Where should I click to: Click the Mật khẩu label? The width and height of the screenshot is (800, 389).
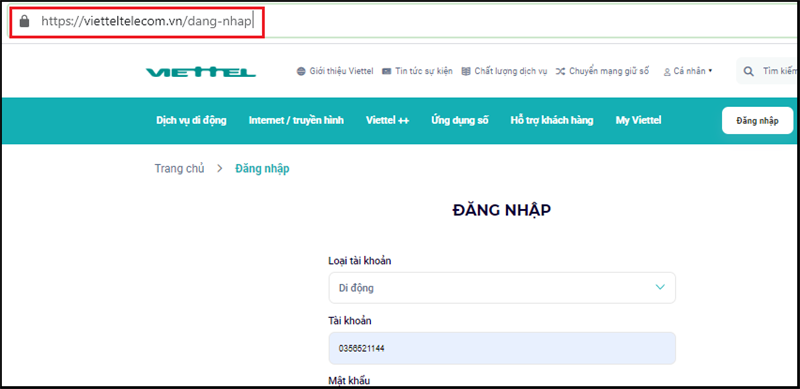pyautogui.click(x=348, y=381)
